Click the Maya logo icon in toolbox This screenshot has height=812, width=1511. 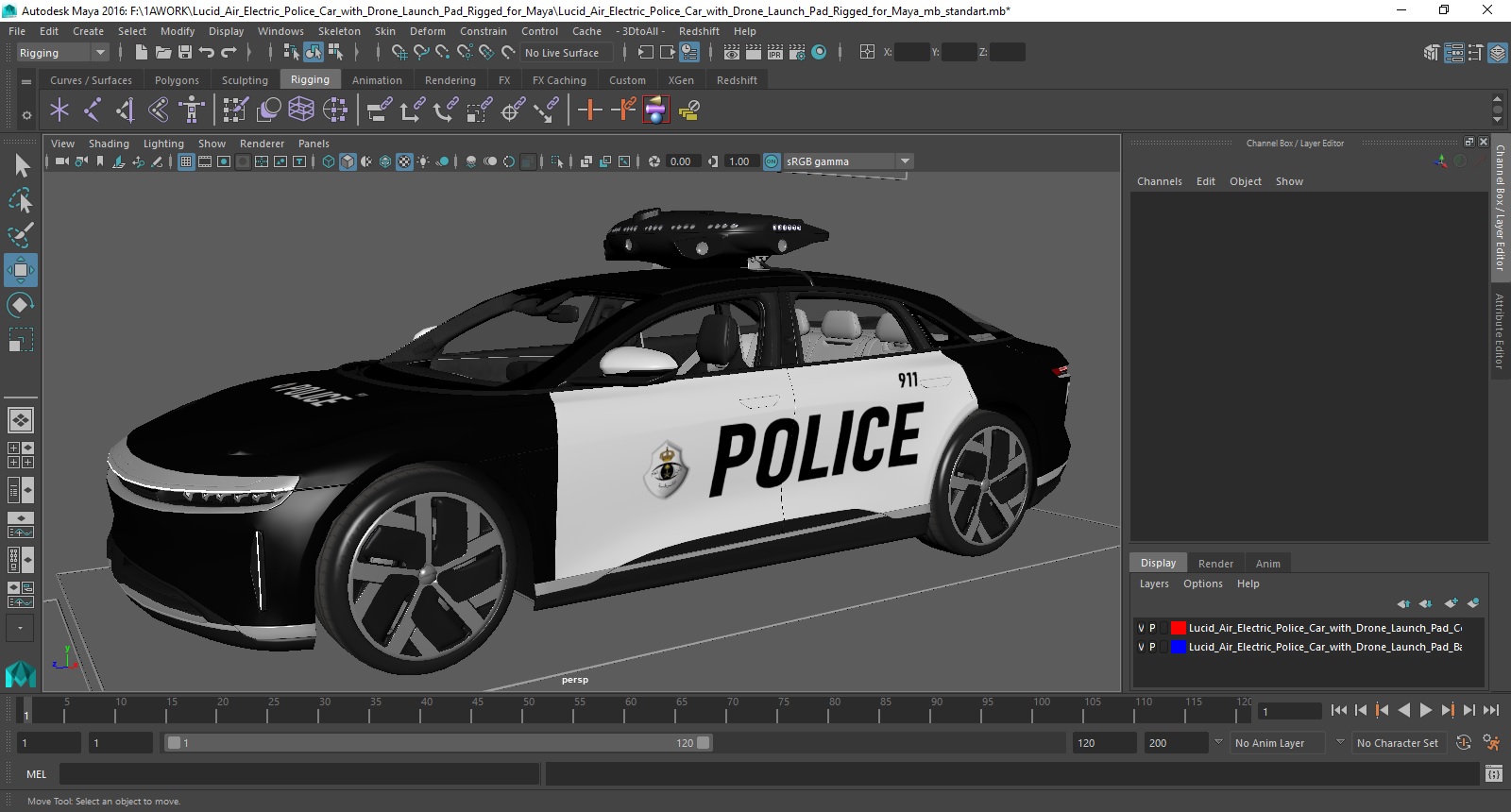[x=21, y=674]
